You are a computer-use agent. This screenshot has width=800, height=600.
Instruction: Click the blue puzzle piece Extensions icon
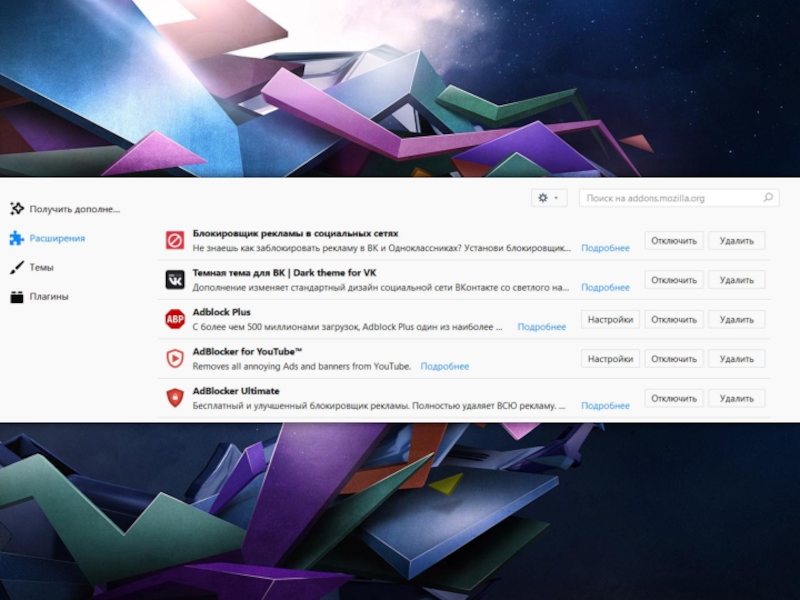click(17, 238)
